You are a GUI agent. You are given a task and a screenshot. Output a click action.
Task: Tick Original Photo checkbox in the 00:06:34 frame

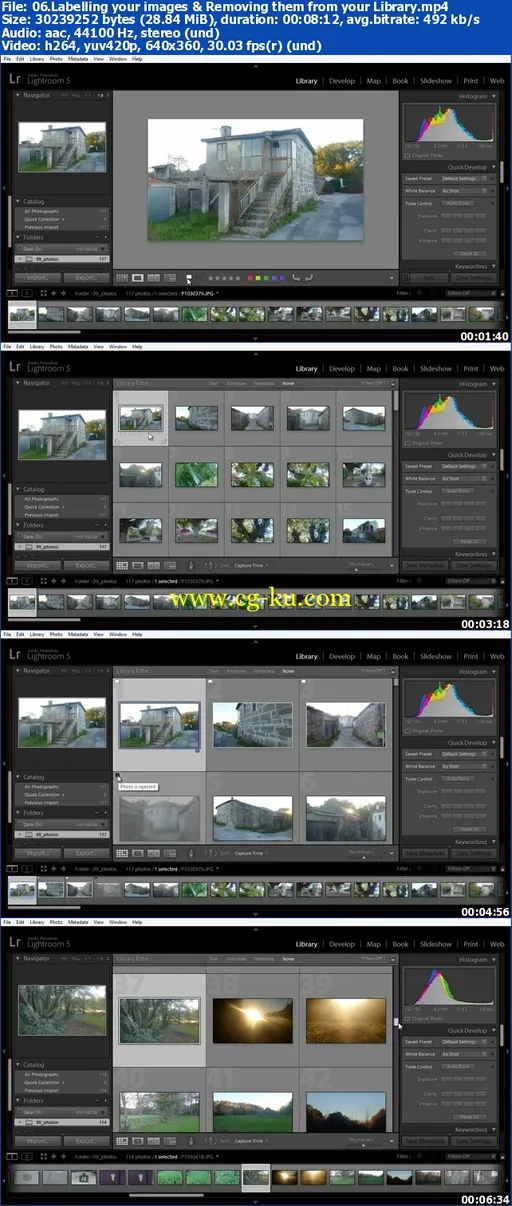point(407,1019)
